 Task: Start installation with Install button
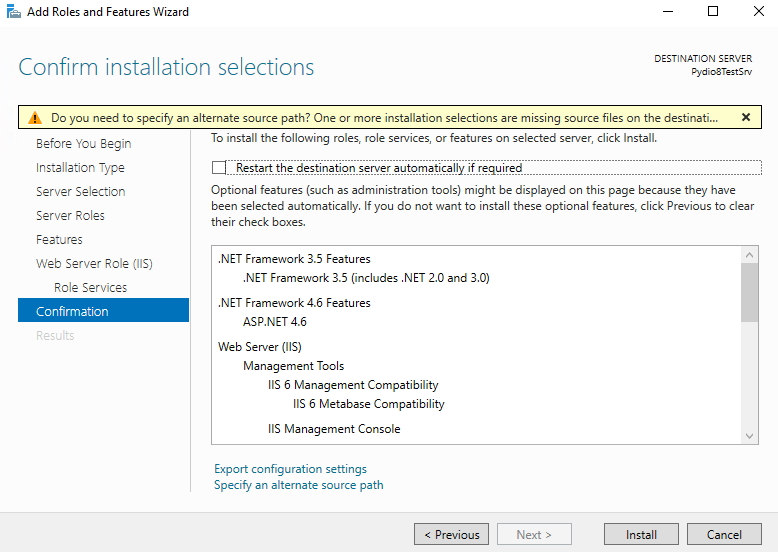tap(641, 534)
